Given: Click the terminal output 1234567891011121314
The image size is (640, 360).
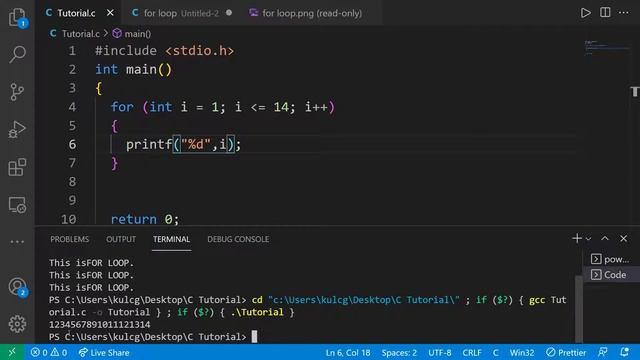Looking at the screenshot, I should tap(100, 324).
